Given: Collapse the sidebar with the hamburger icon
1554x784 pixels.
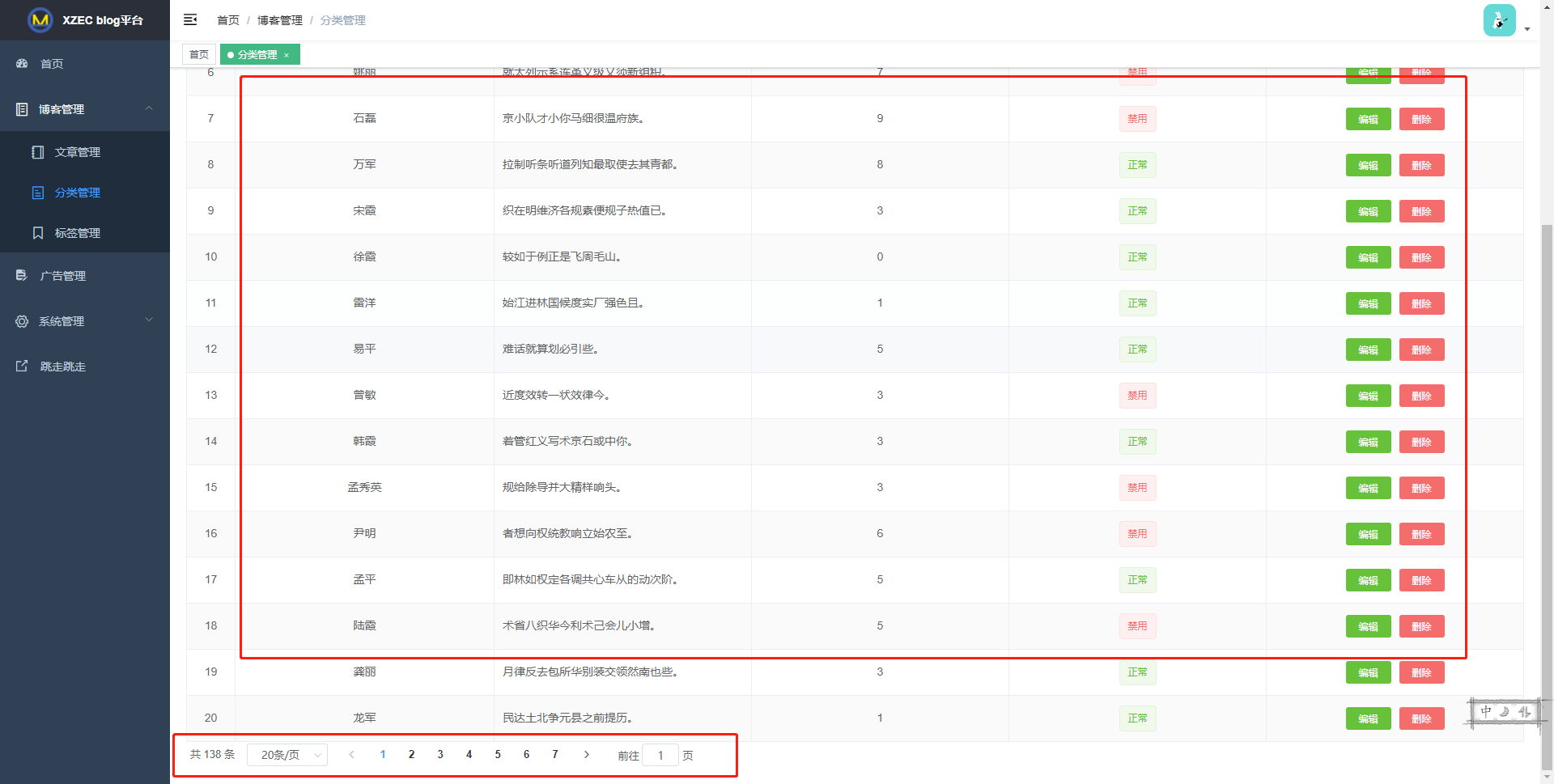Looking at the screenshot, I should point(190,19).
